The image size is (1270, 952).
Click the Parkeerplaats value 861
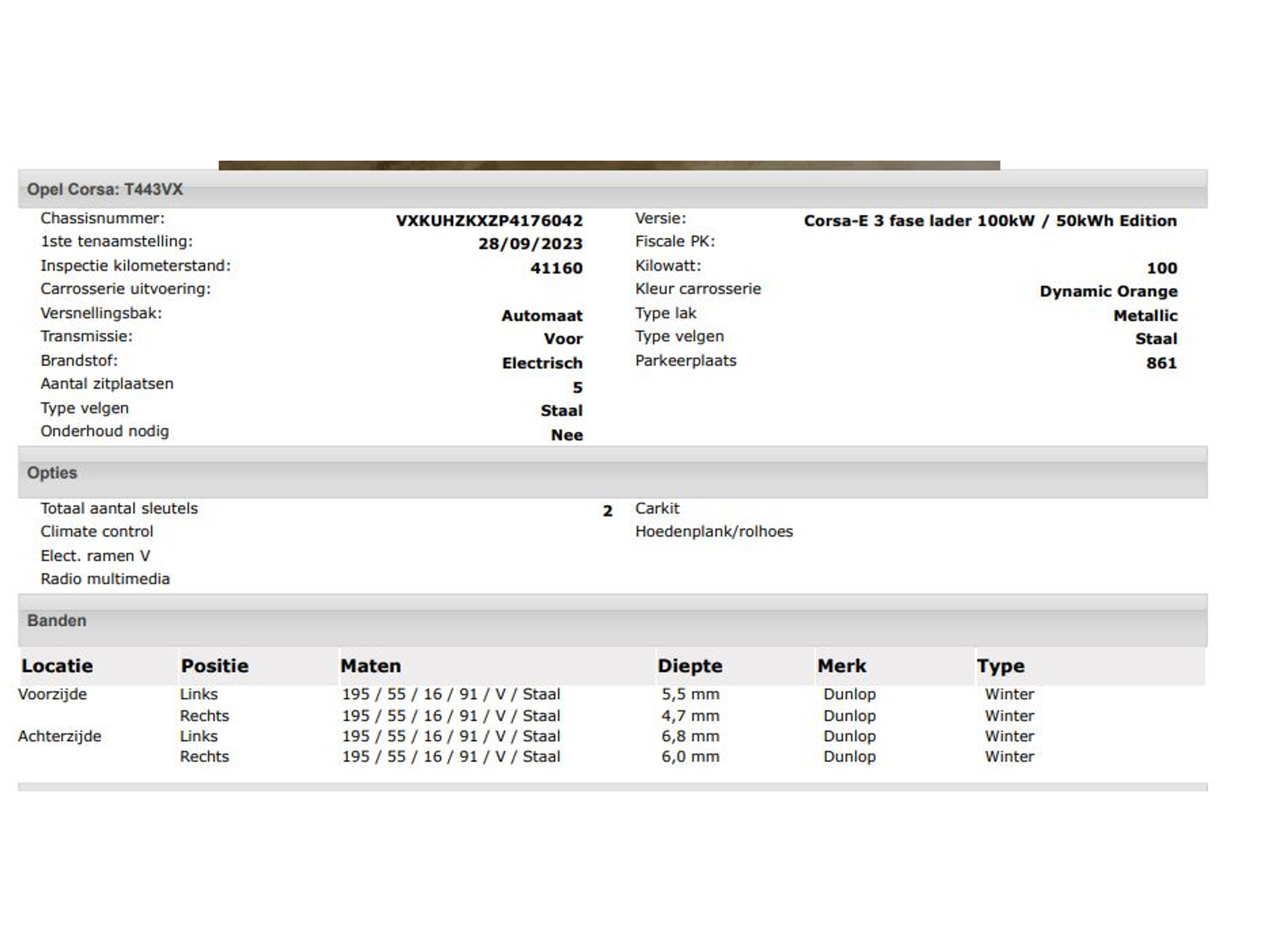pyautogui.click(x=1161, y=364)
